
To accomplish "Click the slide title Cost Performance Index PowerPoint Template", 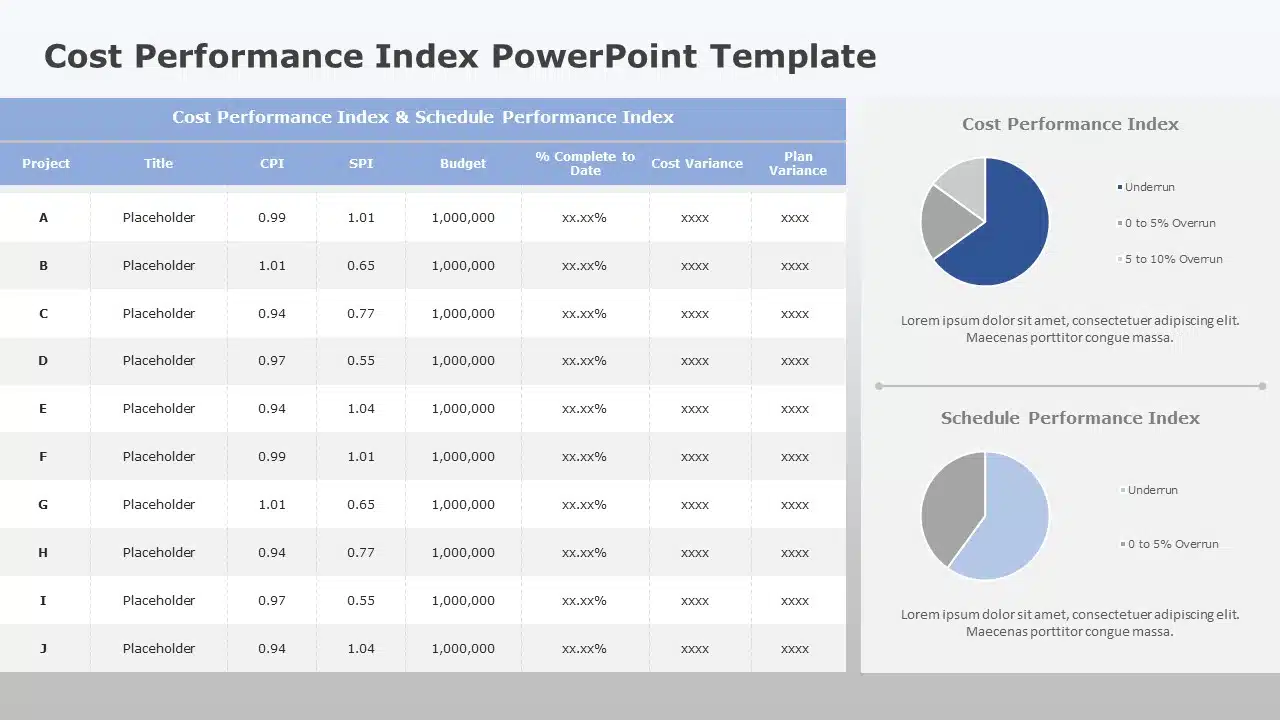I will tap(460, 56).
